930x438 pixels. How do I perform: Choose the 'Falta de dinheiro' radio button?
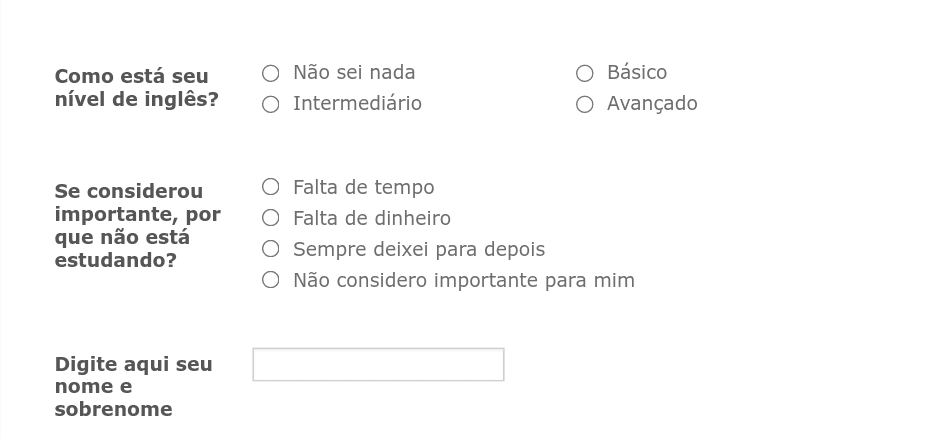pos(270,218)
